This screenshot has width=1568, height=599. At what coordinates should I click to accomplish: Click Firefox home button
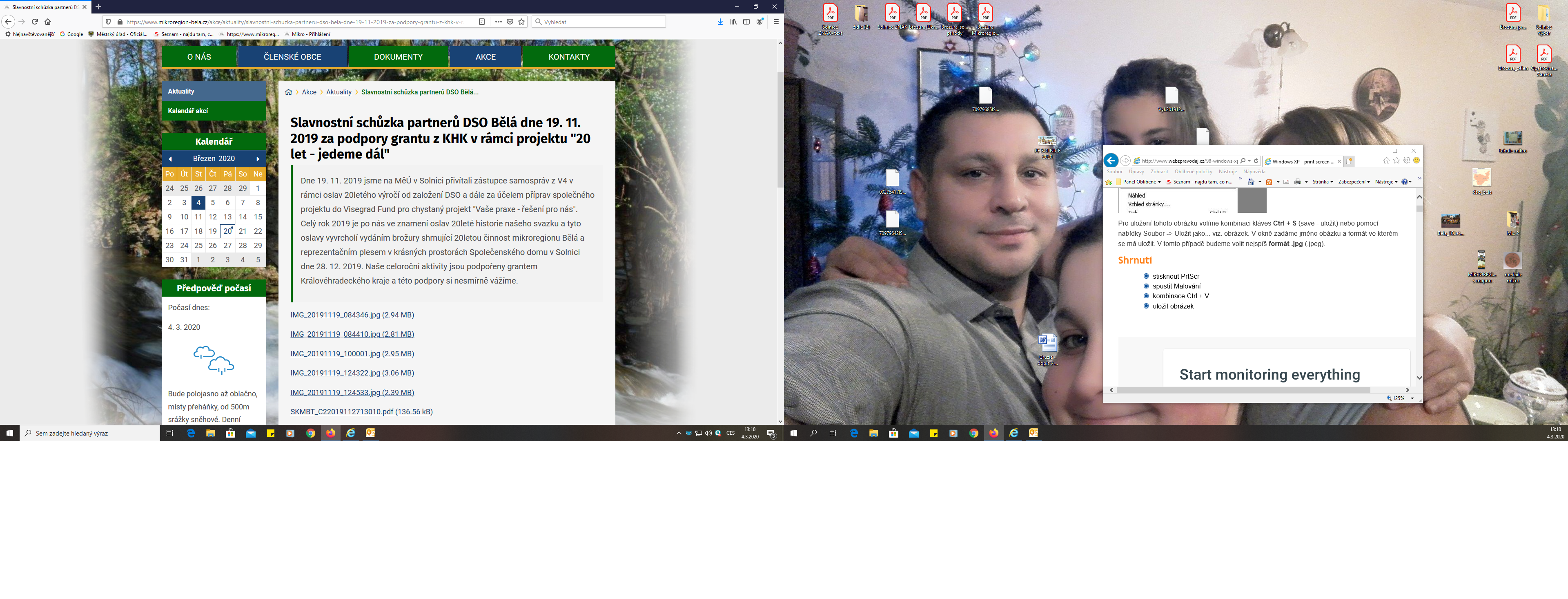[47, 22]
